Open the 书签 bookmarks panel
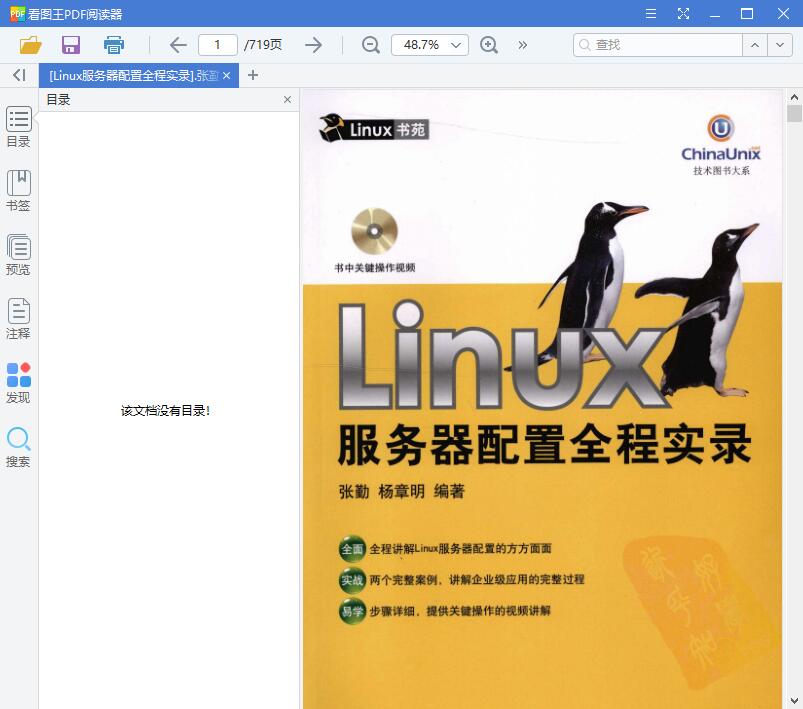803x709 pixels. (x=18, y=191)
